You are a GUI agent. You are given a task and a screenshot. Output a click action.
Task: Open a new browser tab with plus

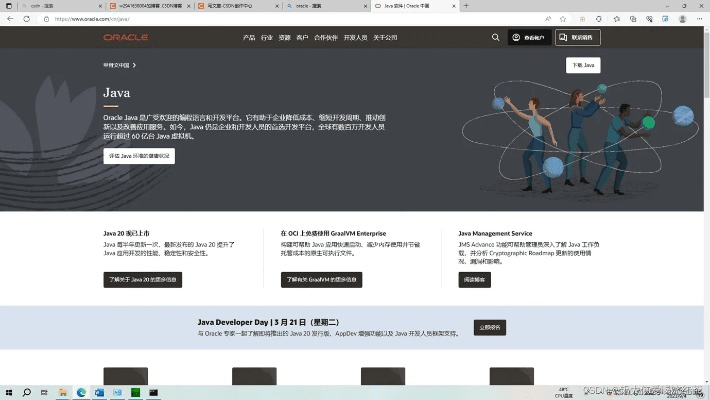[466, 6]
